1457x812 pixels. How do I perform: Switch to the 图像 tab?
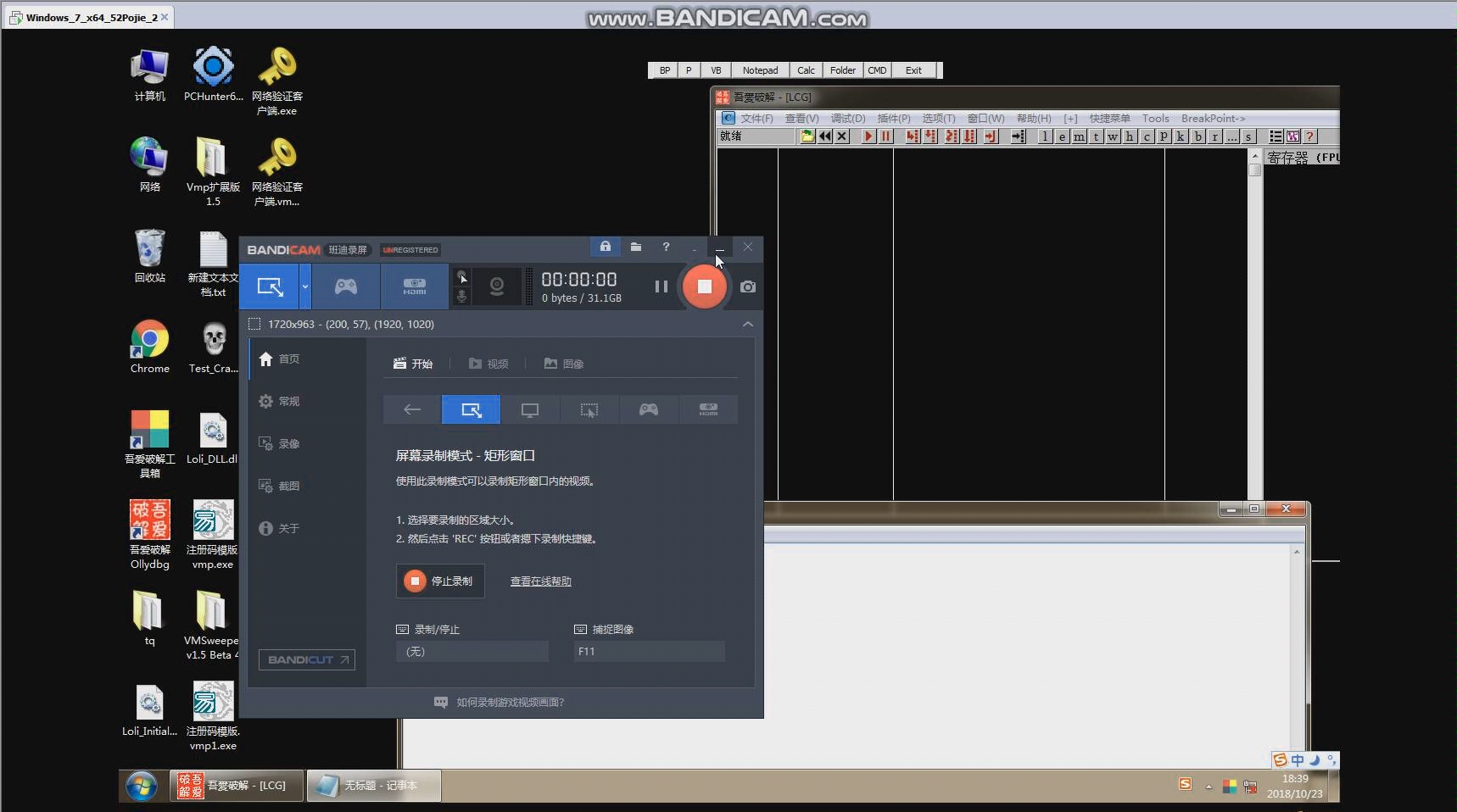point(564,364)
